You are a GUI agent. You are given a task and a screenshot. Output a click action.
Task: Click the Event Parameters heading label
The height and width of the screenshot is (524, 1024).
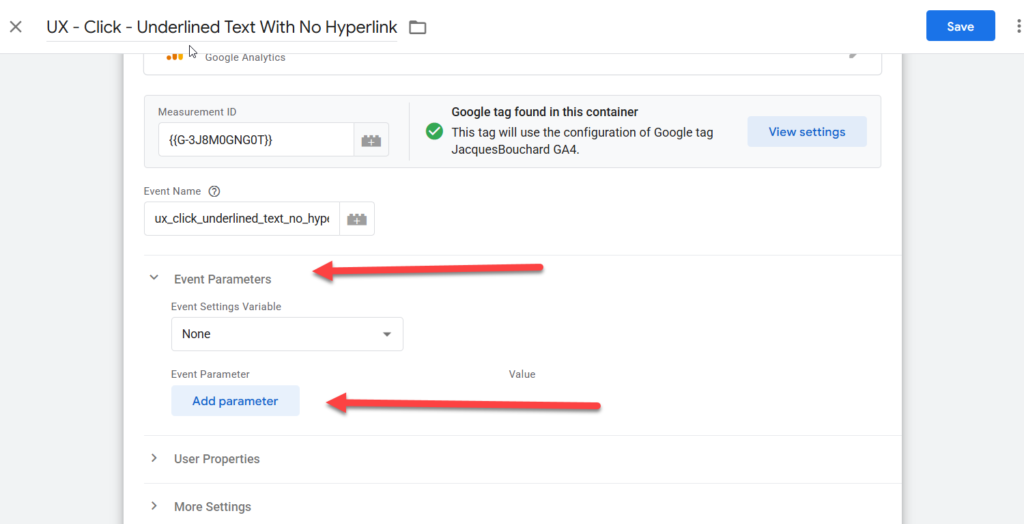[x=222, y=279]
